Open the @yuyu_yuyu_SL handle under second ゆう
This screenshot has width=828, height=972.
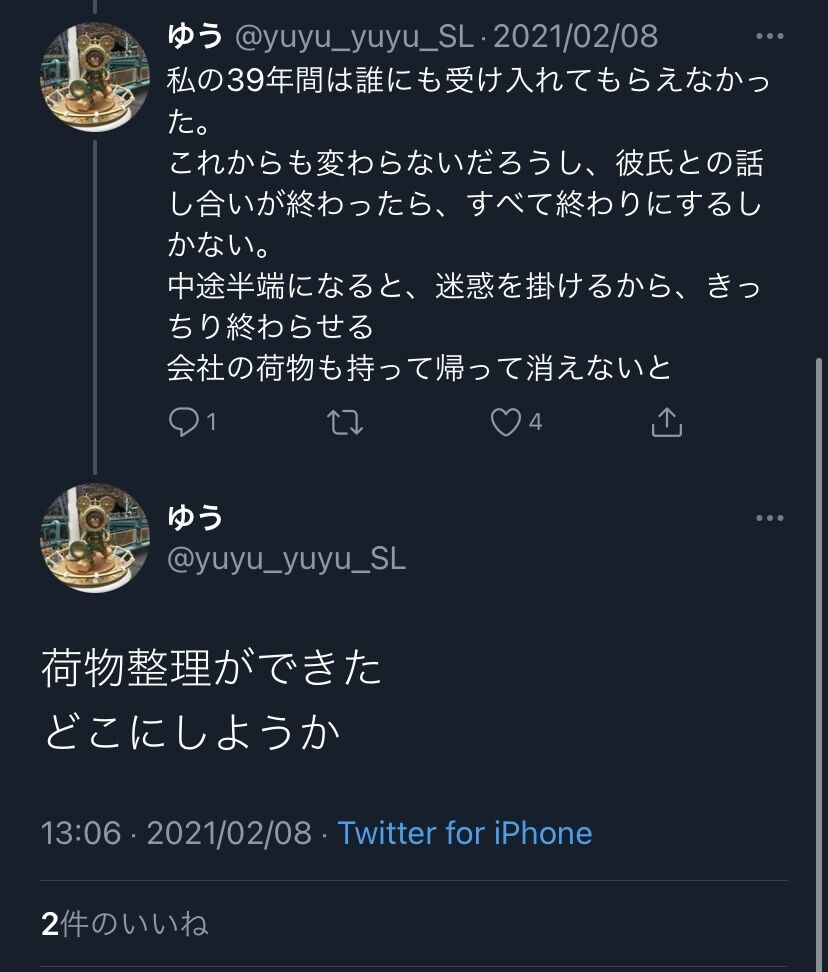pyautogui.click(x=286, y=559)
